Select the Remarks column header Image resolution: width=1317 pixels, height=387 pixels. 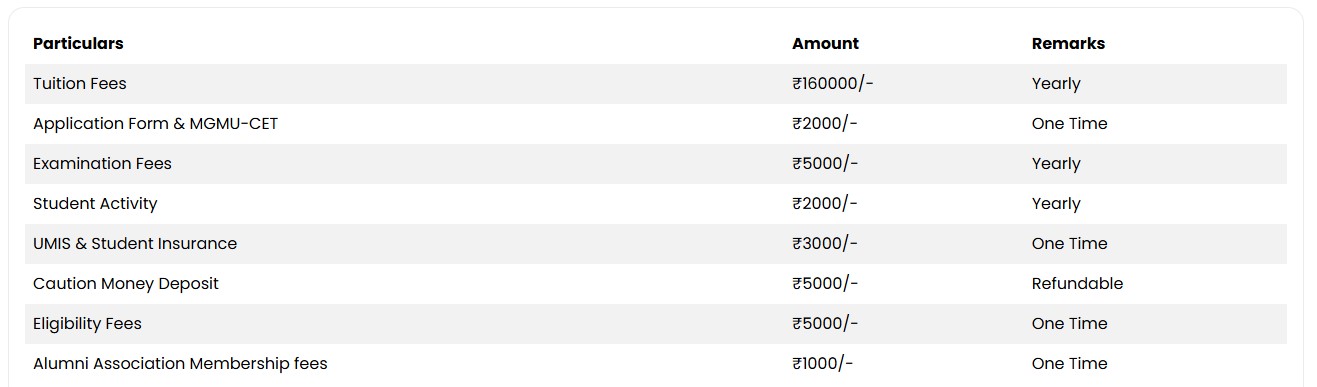[x=1068, y=44]
